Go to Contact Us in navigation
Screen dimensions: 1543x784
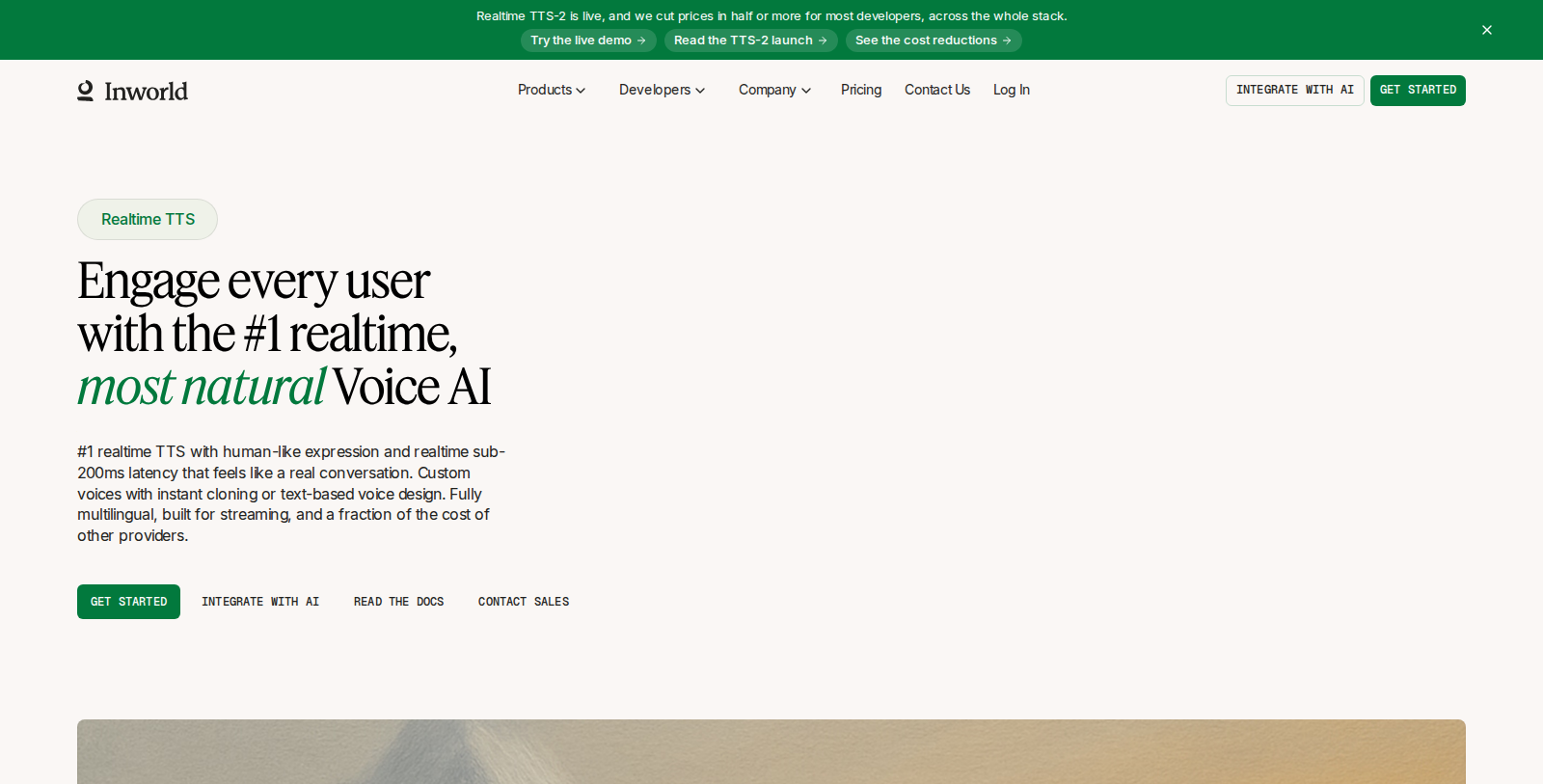937,90
